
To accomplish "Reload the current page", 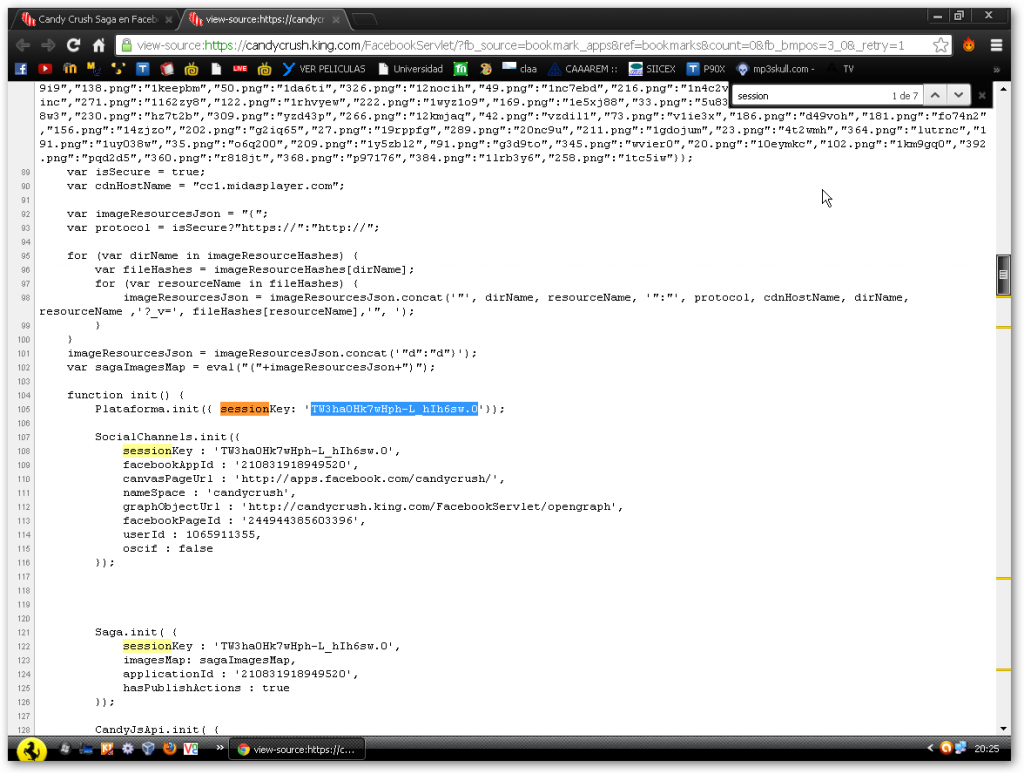I will pos(73,45).
